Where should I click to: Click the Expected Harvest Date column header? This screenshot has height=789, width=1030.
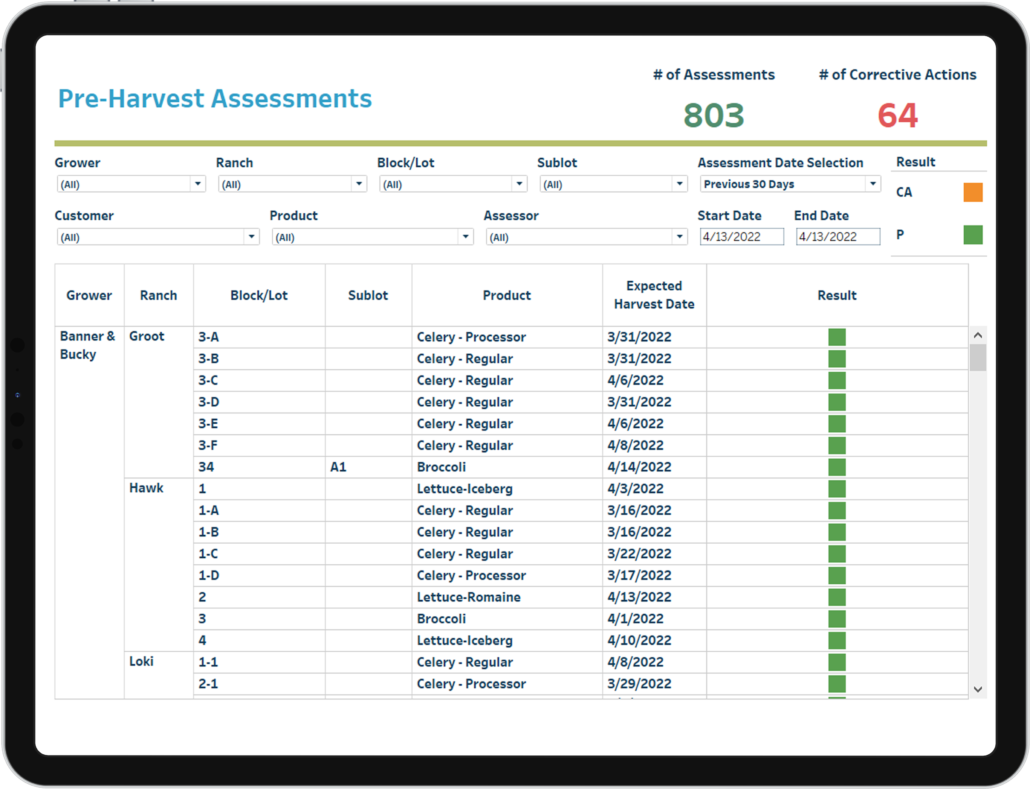654,295
